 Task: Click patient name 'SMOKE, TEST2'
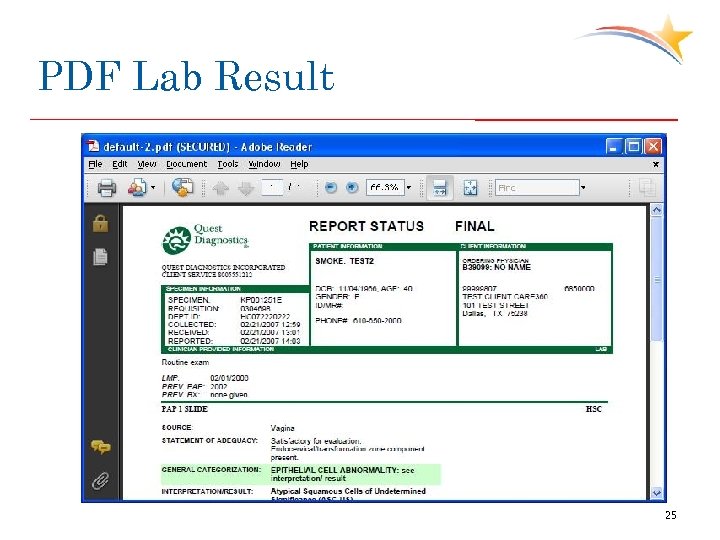345,261
